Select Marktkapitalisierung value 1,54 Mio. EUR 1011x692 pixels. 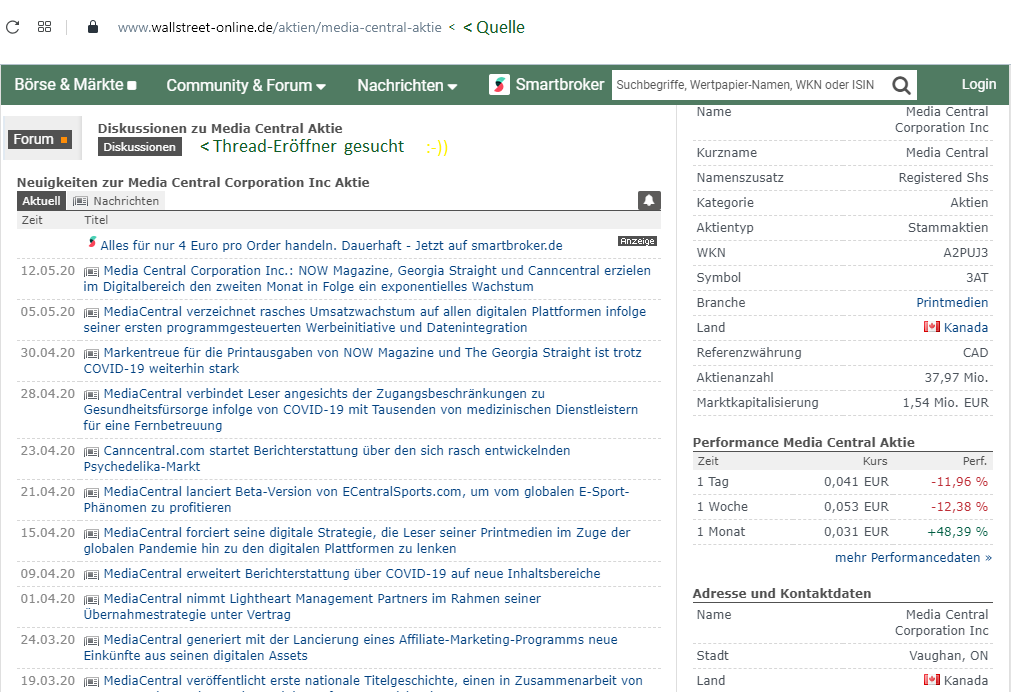tap(945, 403)
